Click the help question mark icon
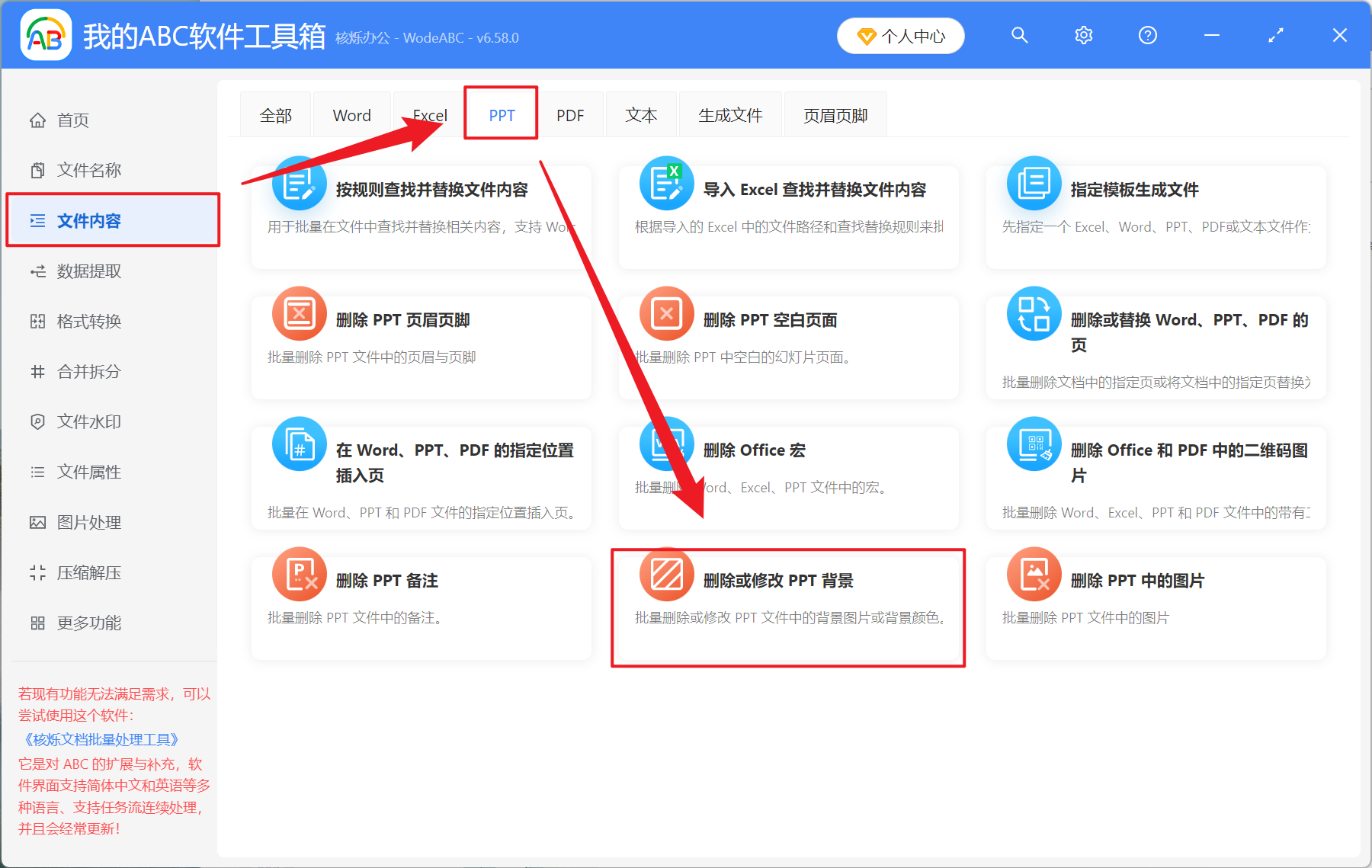The height and width of the screenshot is (868, 1372). pos(1147,35)
